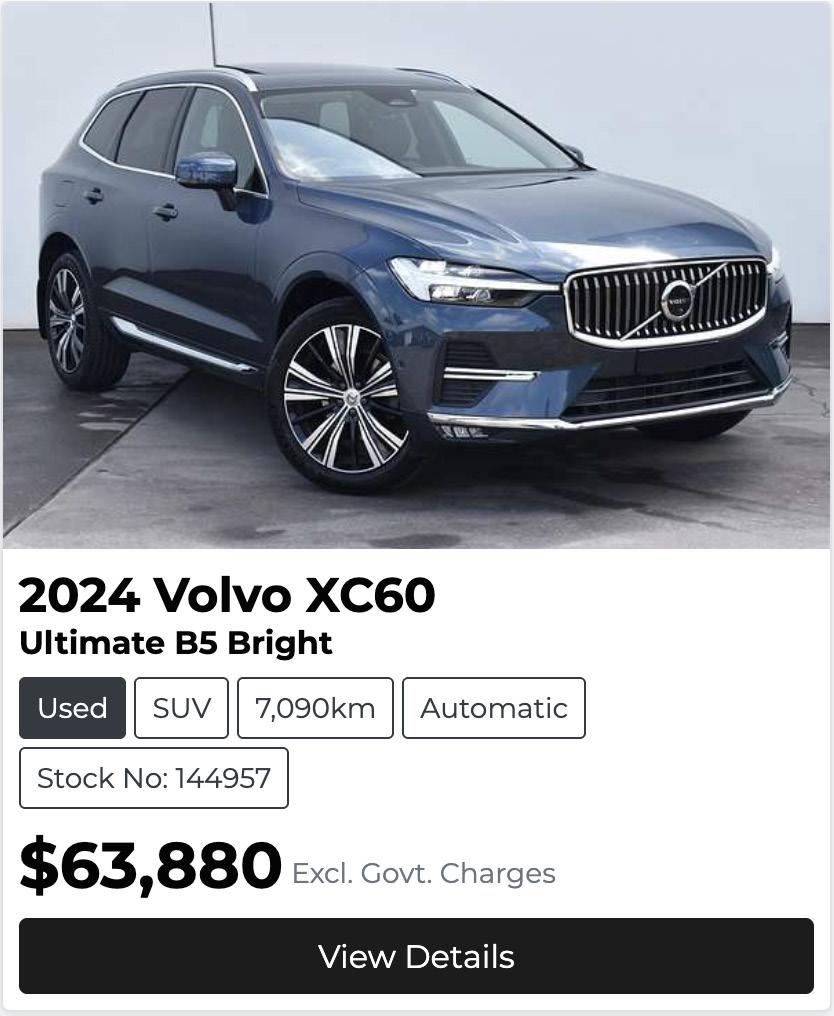Click the front fog light trim
This screenshot has width=834, height=1016.
pos(490,374)
